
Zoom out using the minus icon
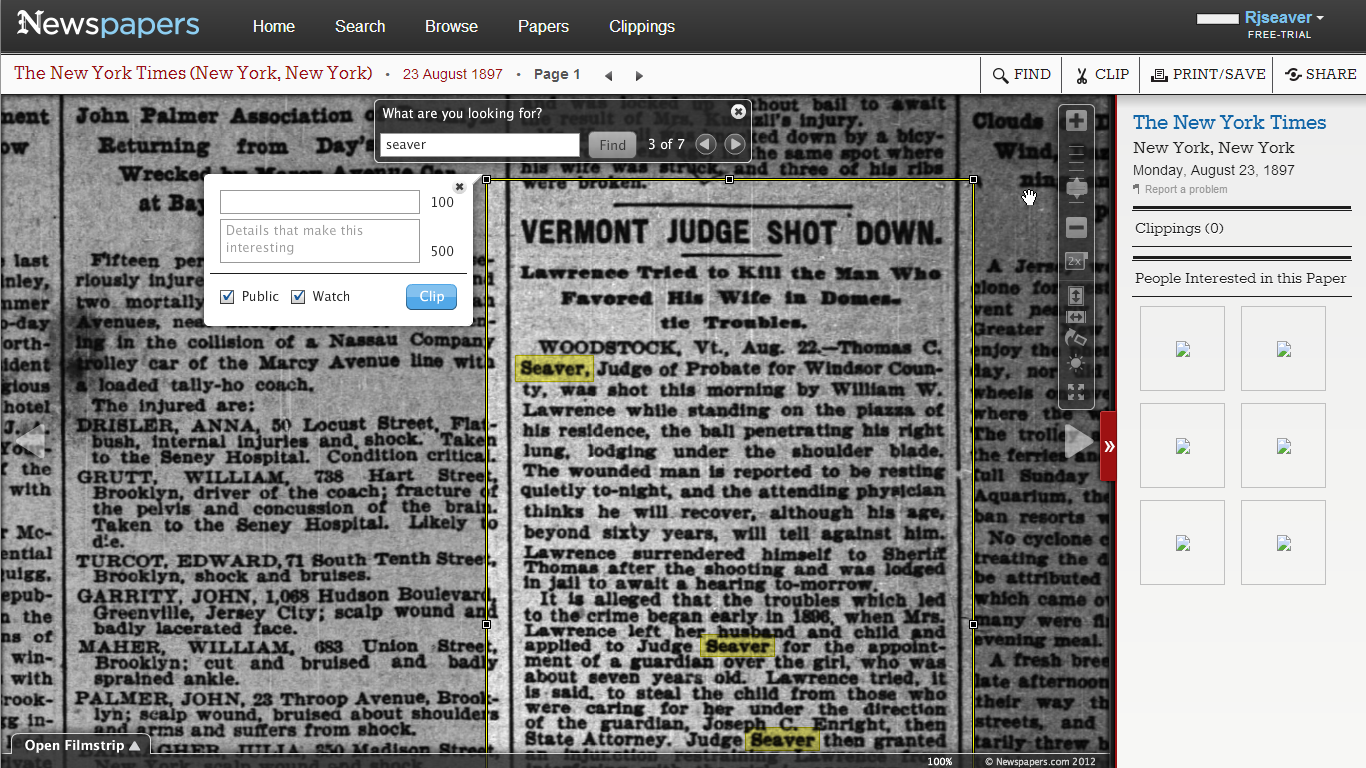[x=1076, y=227]
